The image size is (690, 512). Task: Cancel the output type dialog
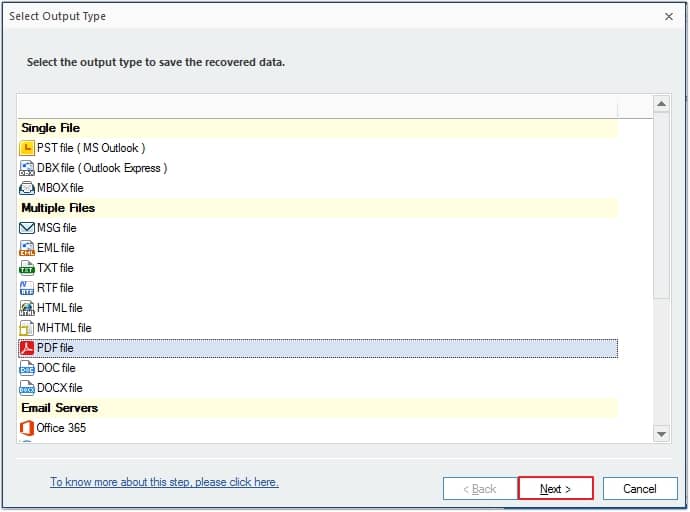point(640,489)
